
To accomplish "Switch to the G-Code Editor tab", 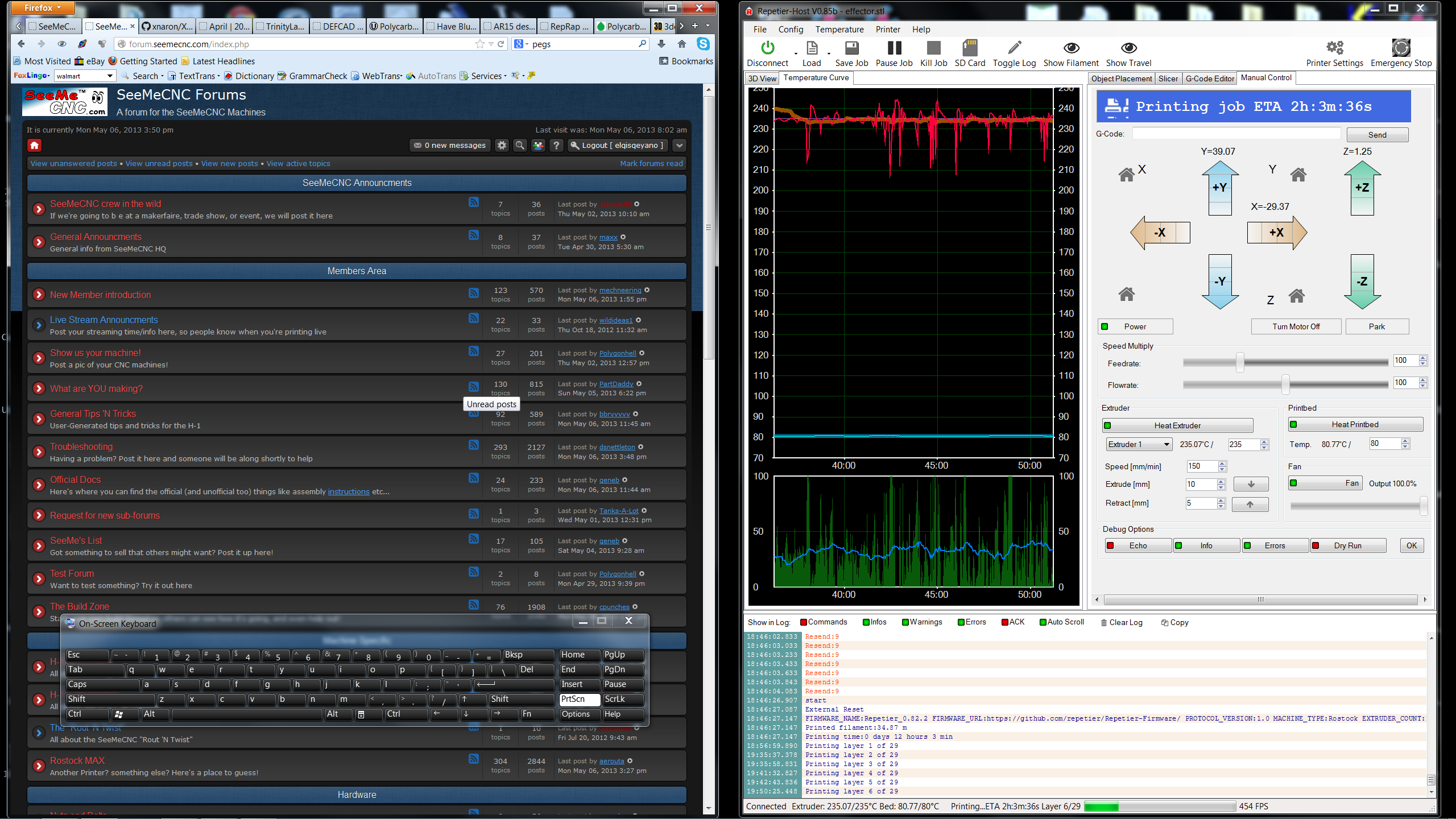I will tap(1209, 78).
